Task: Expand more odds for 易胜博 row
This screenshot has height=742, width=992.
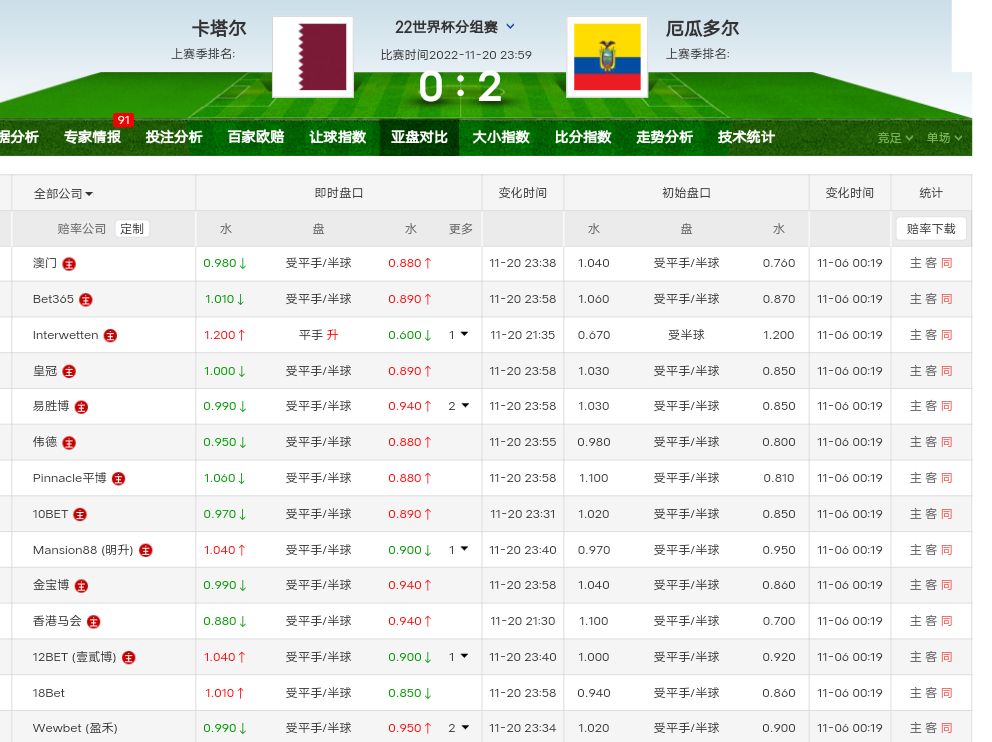Action: [458, 406]
